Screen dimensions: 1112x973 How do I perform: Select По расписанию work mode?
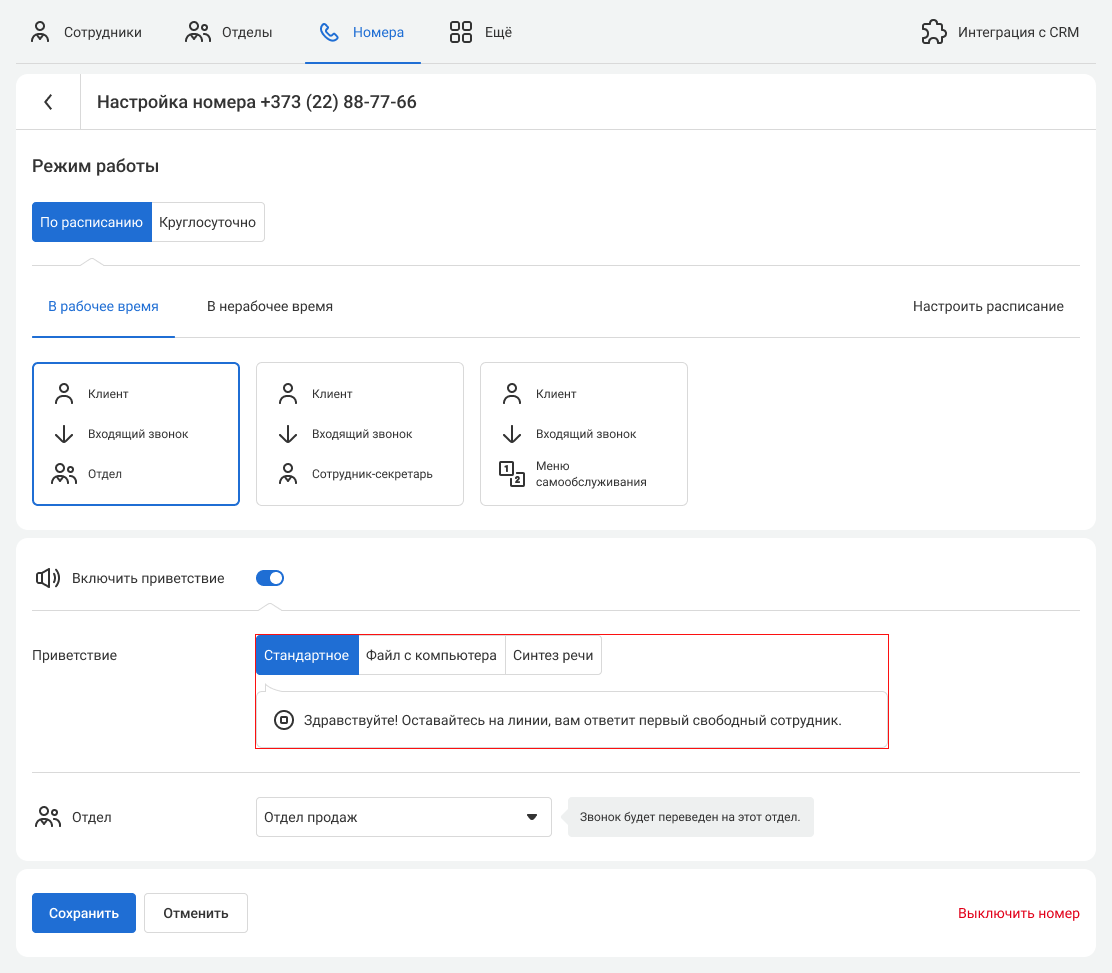pos(92,222)
